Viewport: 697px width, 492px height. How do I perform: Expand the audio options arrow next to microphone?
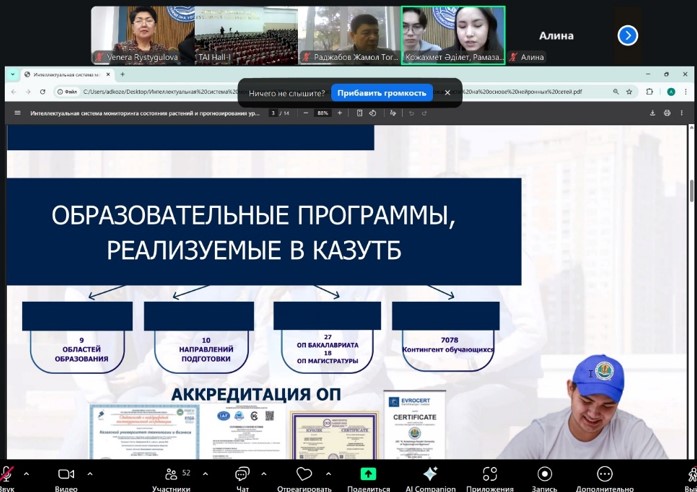coord(26,474)
